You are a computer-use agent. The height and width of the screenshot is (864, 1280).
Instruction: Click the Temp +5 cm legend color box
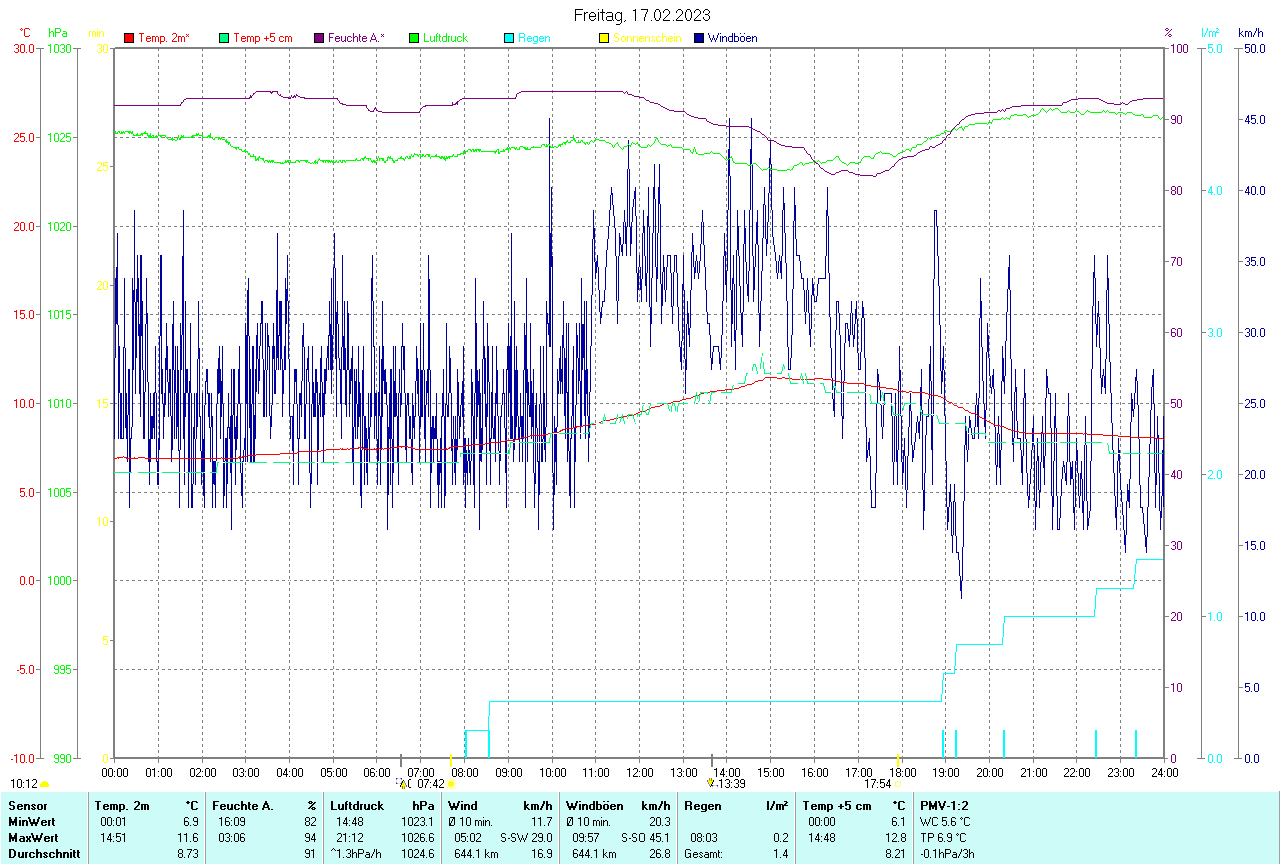pyautogui.click(x=224, y=38)
